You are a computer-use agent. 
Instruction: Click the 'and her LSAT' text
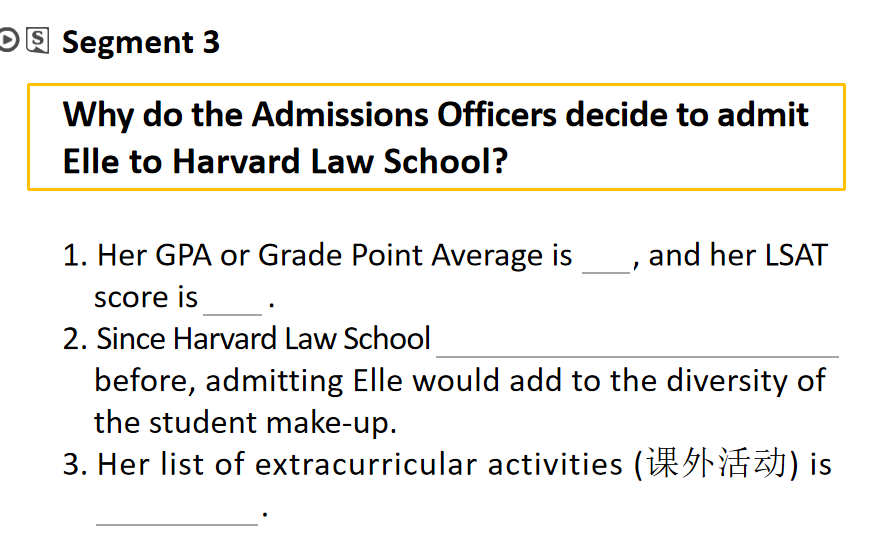tap(738, 256)
